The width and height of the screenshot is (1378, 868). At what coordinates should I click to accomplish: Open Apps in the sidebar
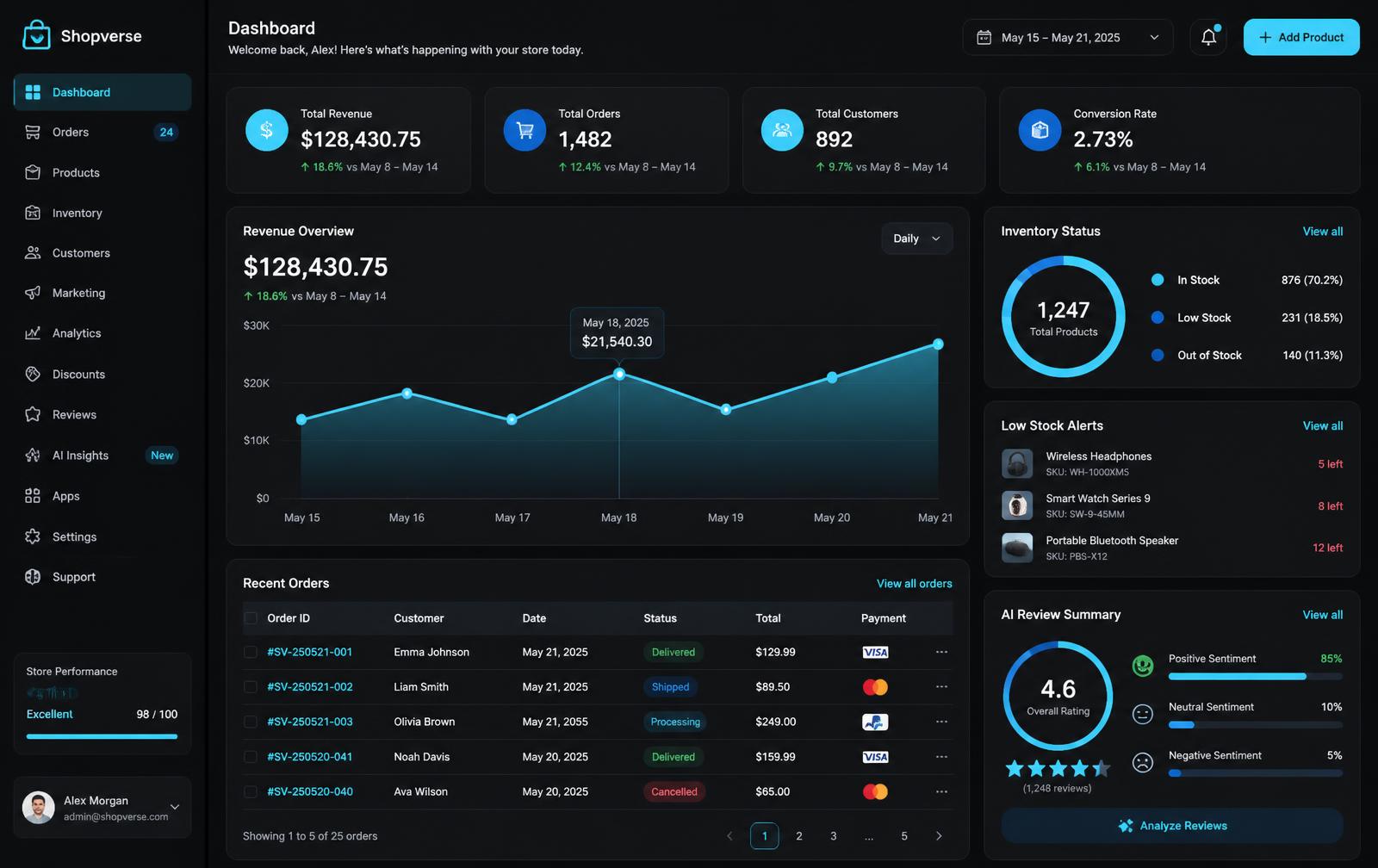pyautogui.click(x=102, y=496)
